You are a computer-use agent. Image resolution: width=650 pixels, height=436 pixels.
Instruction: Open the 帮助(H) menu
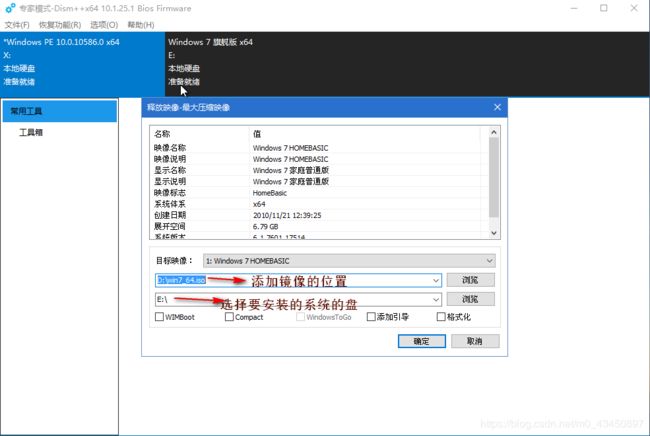(x=141, y=25)
